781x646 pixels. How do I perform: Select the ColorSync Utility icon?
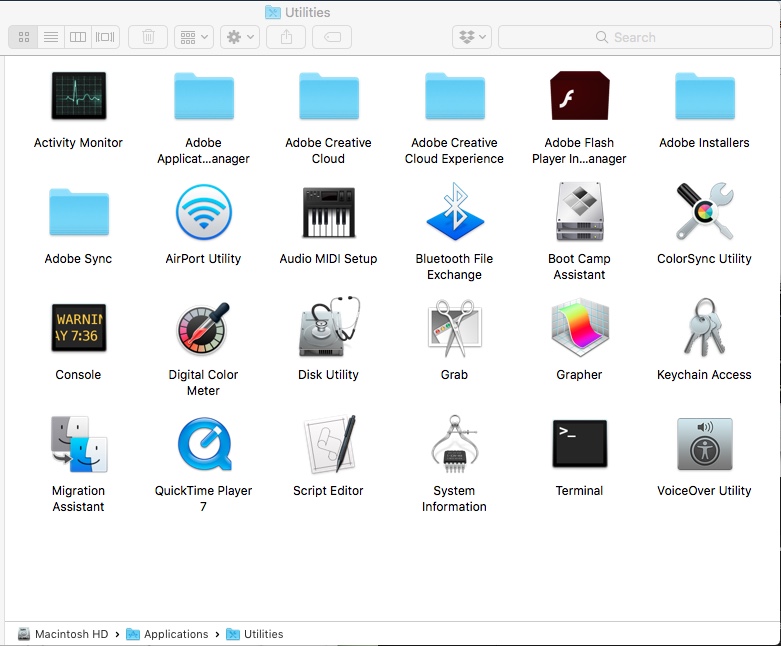pos(705,211)
